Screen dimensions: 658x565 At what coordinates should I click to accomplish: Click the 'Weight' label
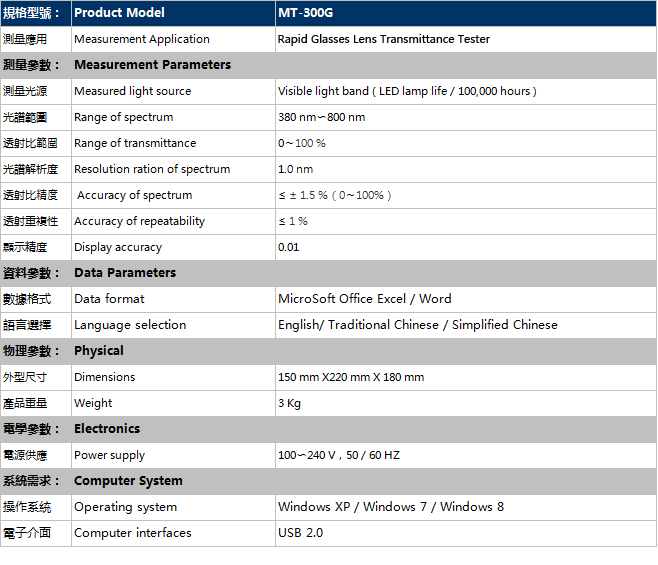click(93, 403)
